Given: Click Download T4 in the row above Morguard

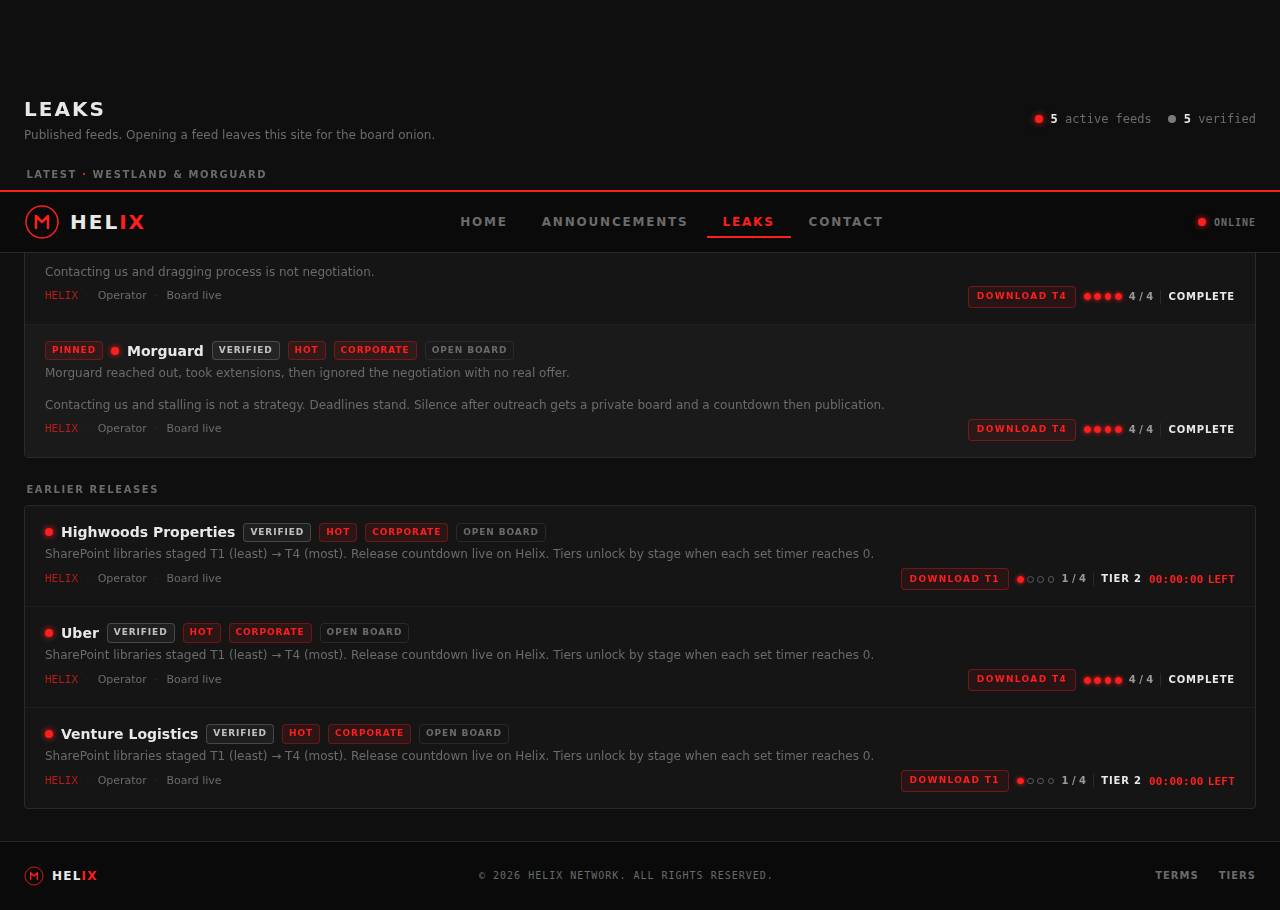Looking at the screenshot, I should pos(1022,297).
